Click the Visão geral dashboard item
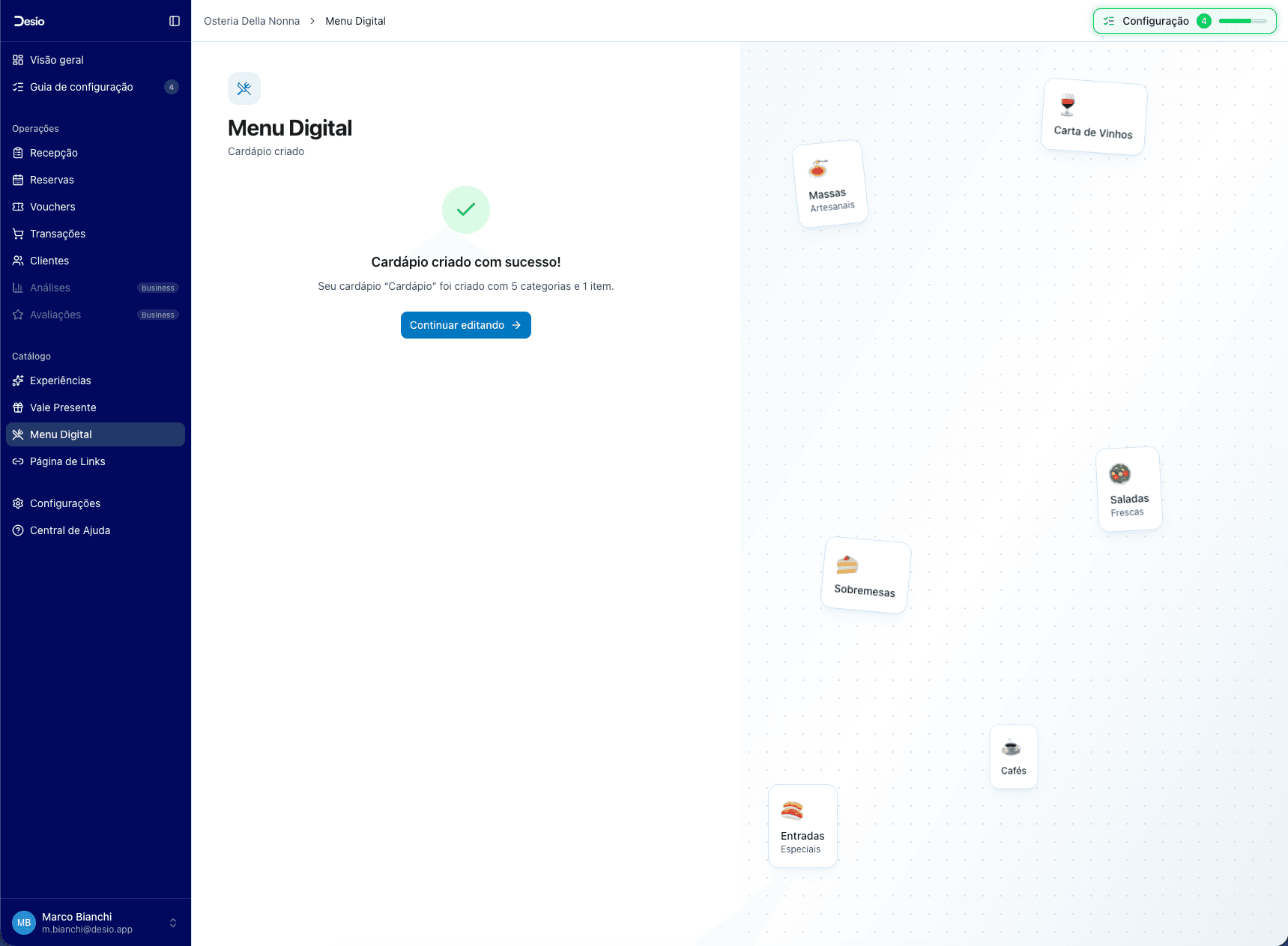The width and height of the screenshot is (1288, 946). (x=57, y=60)
